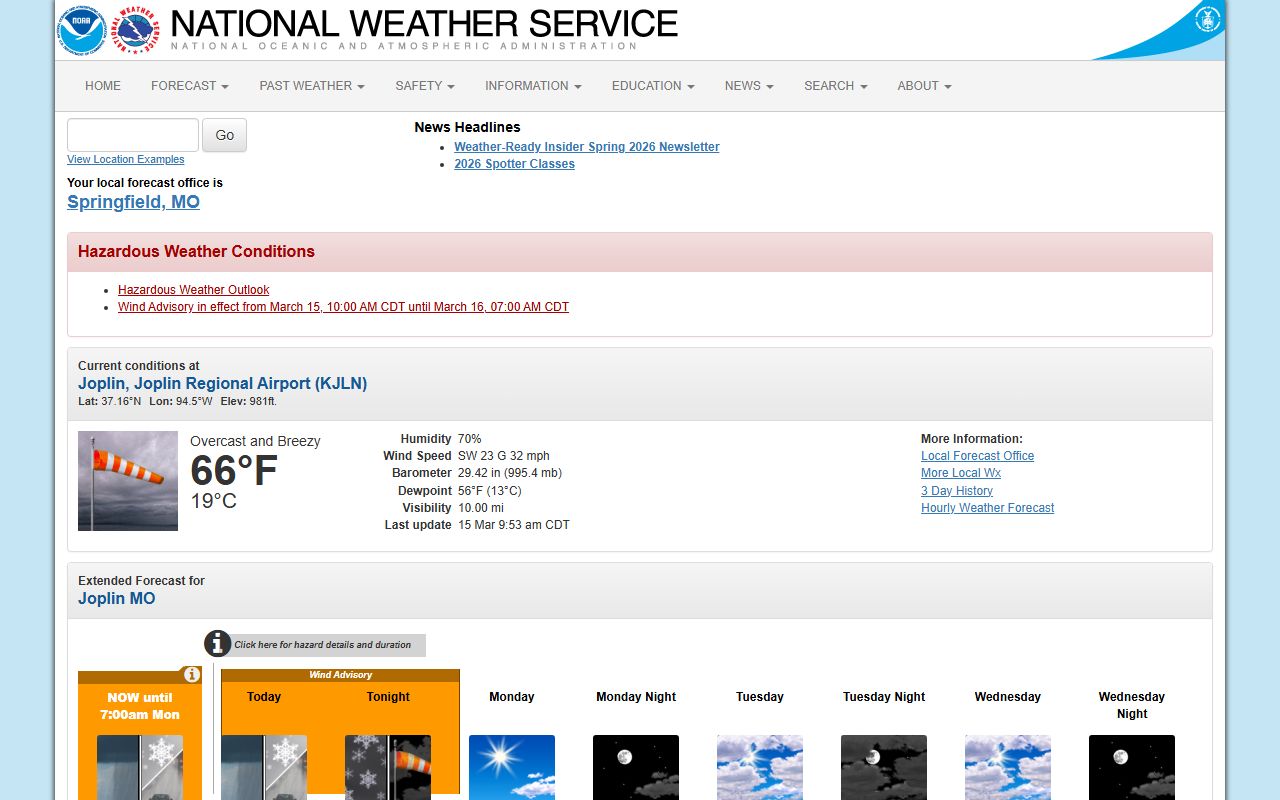Viewport: 1280px width, 800px height.
Task: Click the NOAA logo in the header
Action: (x=82, y=30)
